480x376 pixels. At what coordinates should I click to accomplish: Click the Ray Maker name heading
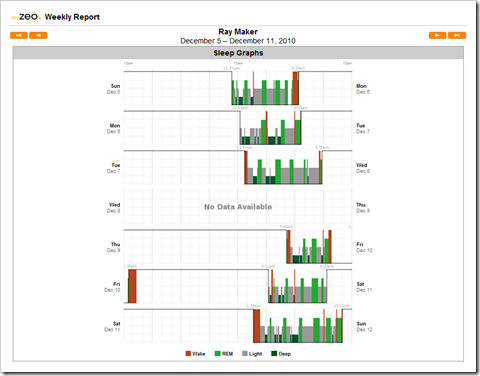click(238, 32)
